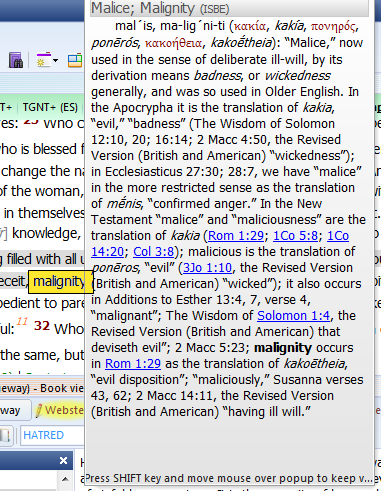Open the Solomon 1:4 reference link
The image size is (381, 491).
[x=293, y=316]
